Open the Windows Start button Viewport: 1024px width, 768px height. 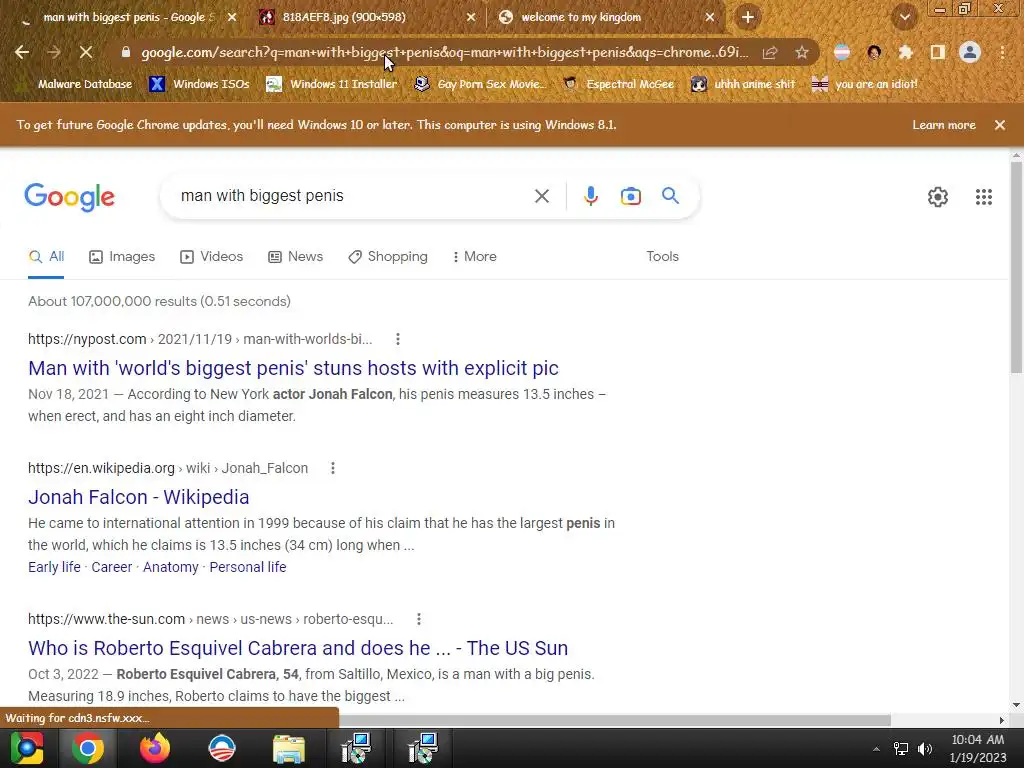coord(27,748)
